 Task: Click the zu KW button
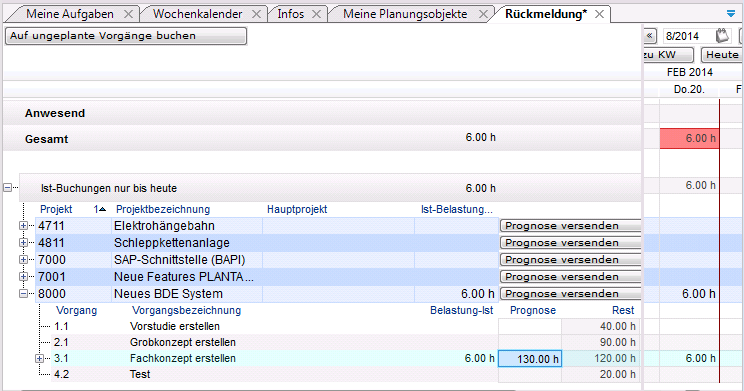tap(668, 55)
